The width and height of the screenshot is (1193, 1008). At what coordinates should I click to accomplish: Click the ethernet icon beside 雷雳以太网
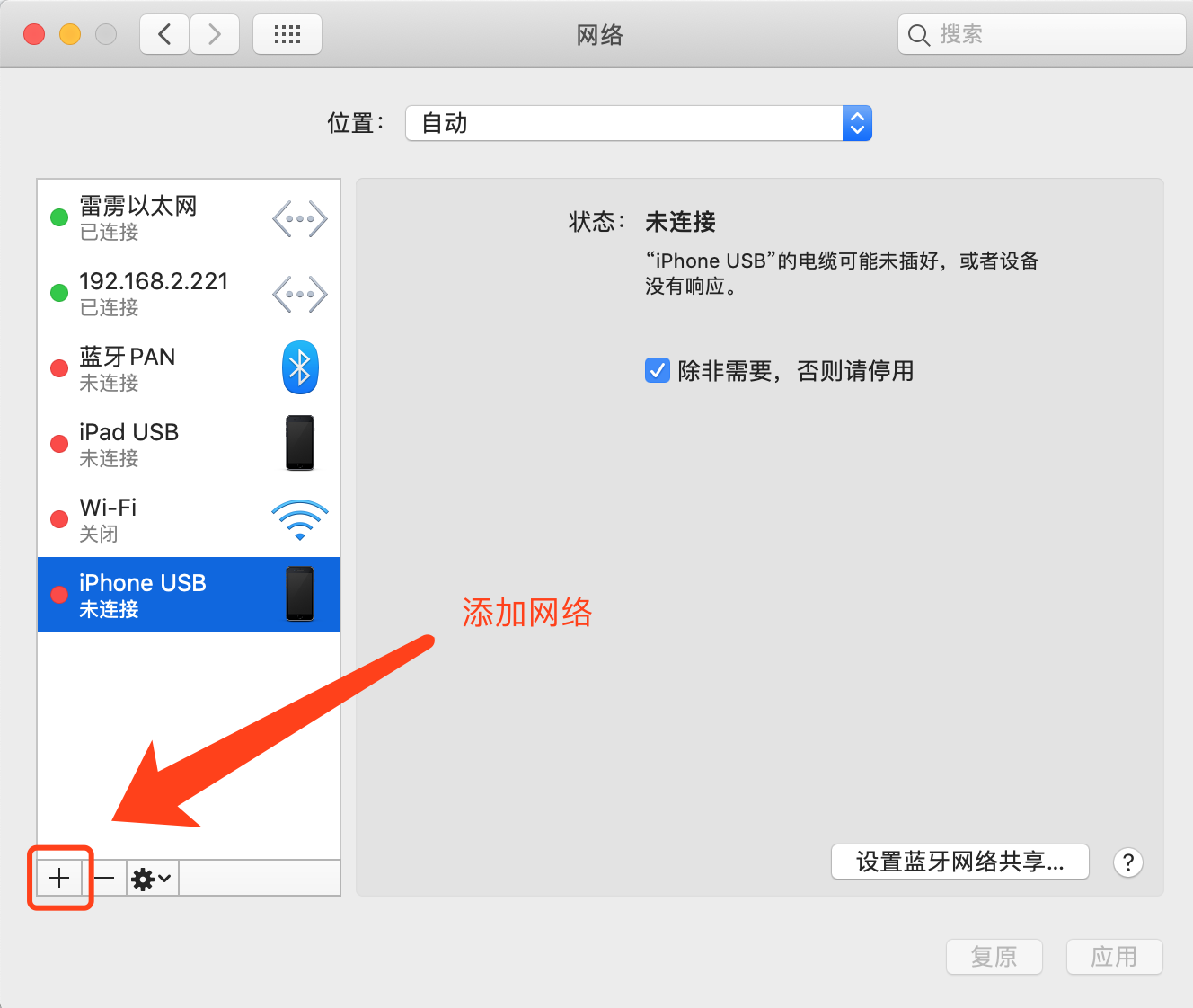pyautogui.click(x=300, y=218)
